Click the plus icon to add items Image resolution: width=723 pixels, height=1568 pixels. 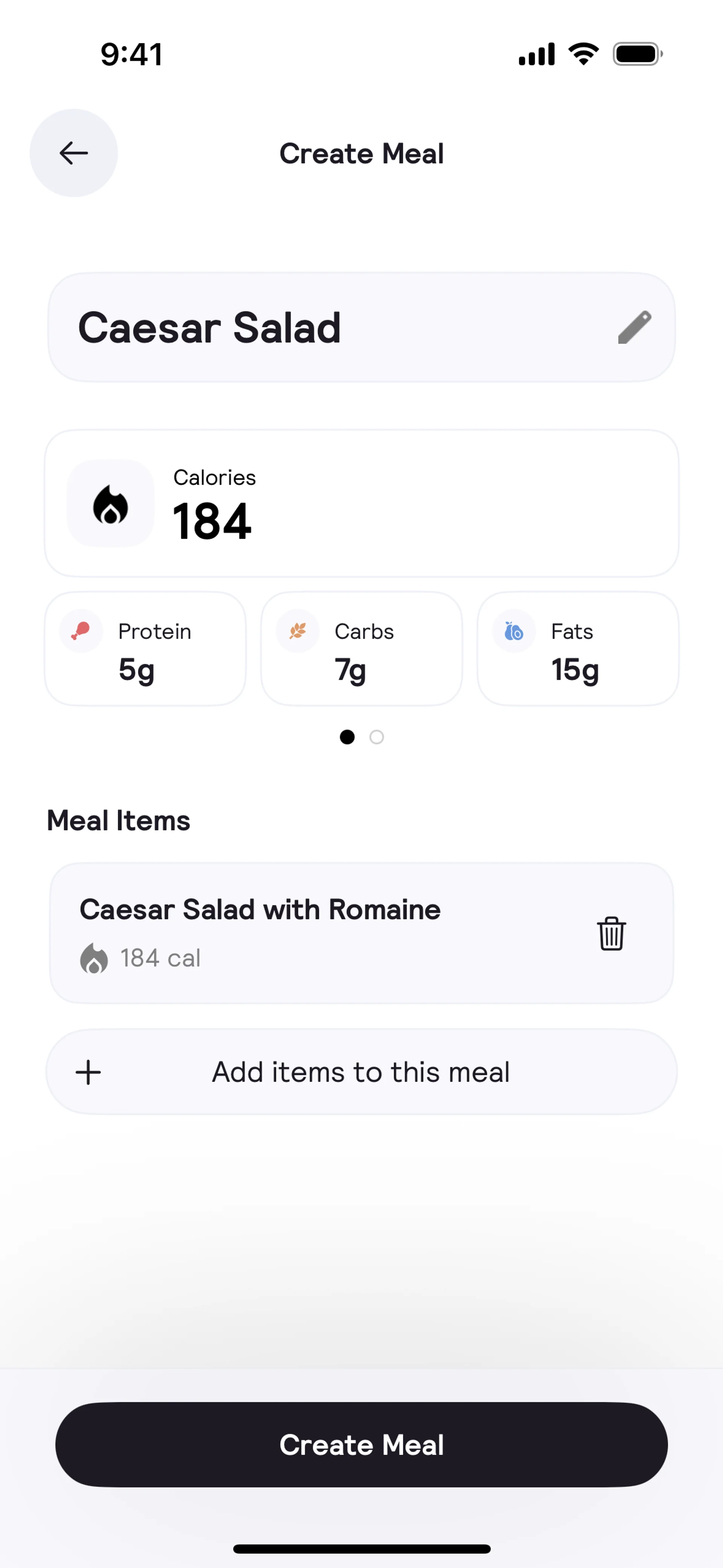pyautogui.click(x=88, y=1072)
